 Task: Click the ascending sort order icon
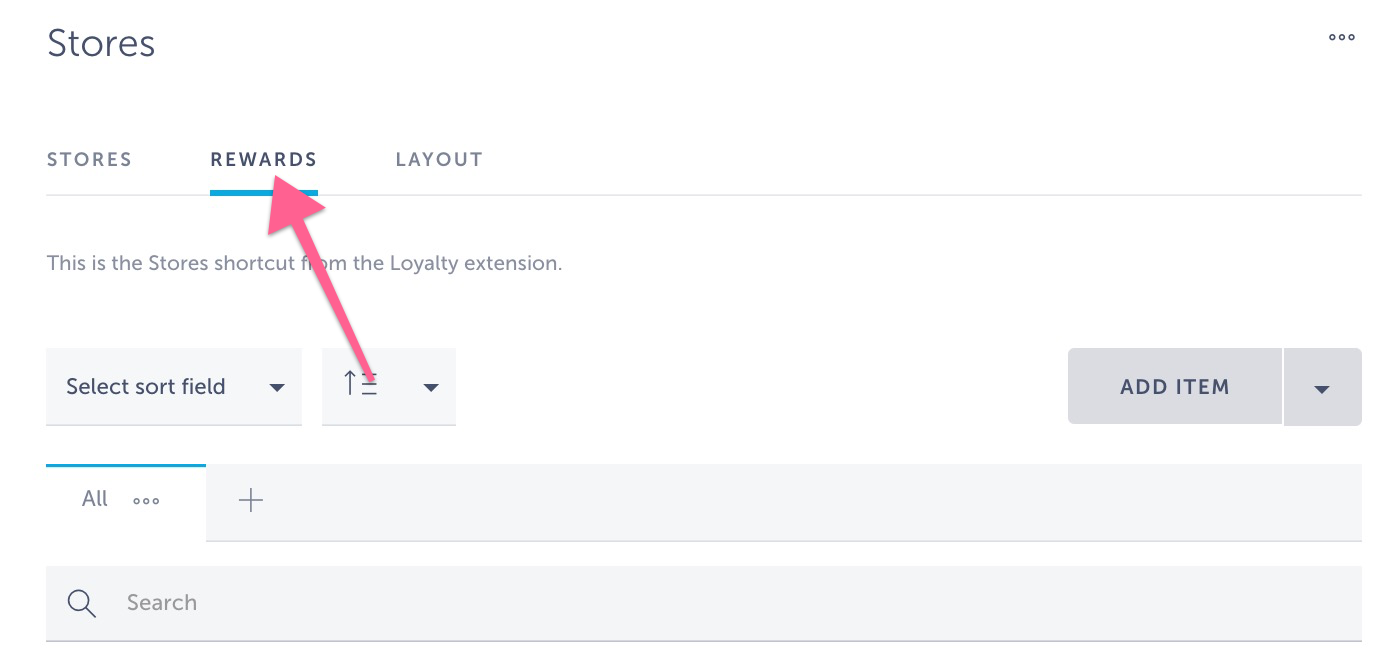pos(361,385)
